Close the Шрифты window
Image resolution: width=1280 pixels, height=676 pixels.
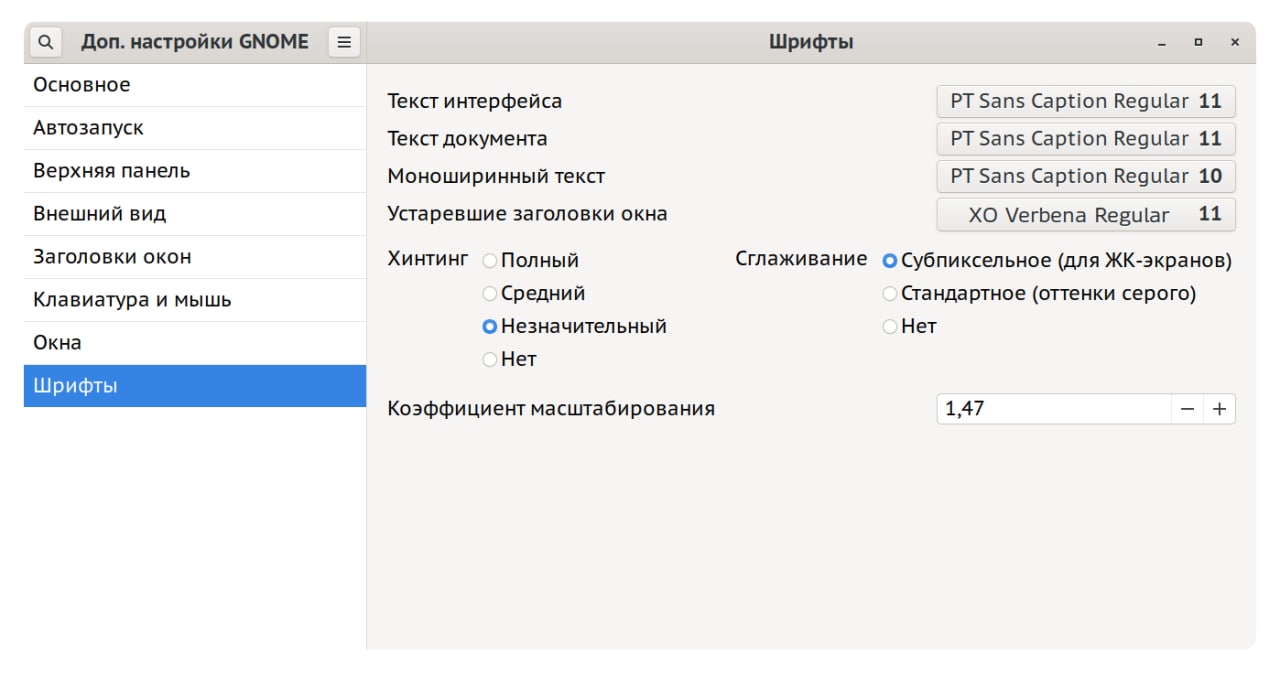point(1235,43)
